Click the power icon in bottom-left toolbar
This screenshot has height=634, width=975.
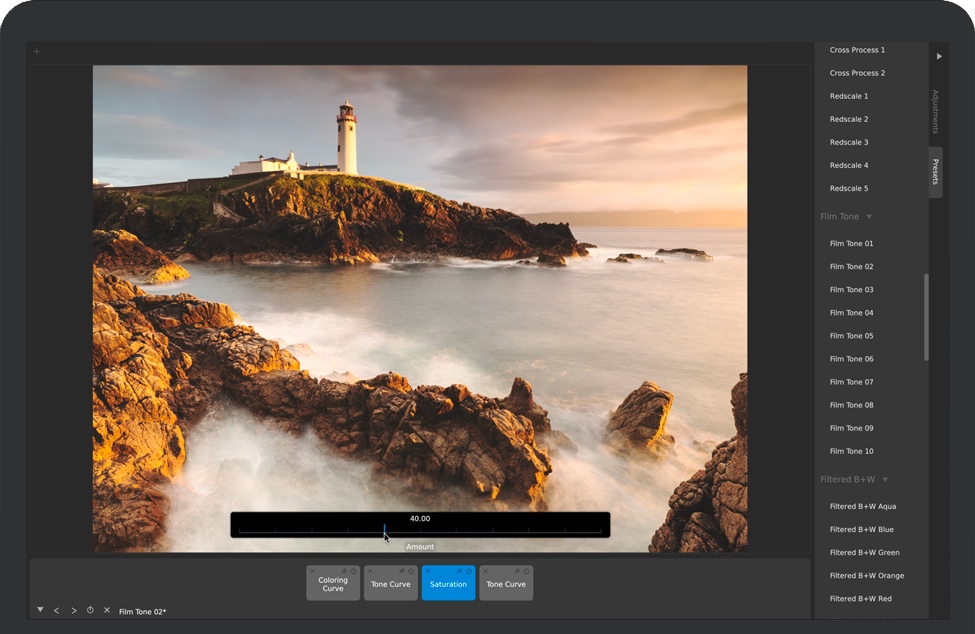point(90,610)
